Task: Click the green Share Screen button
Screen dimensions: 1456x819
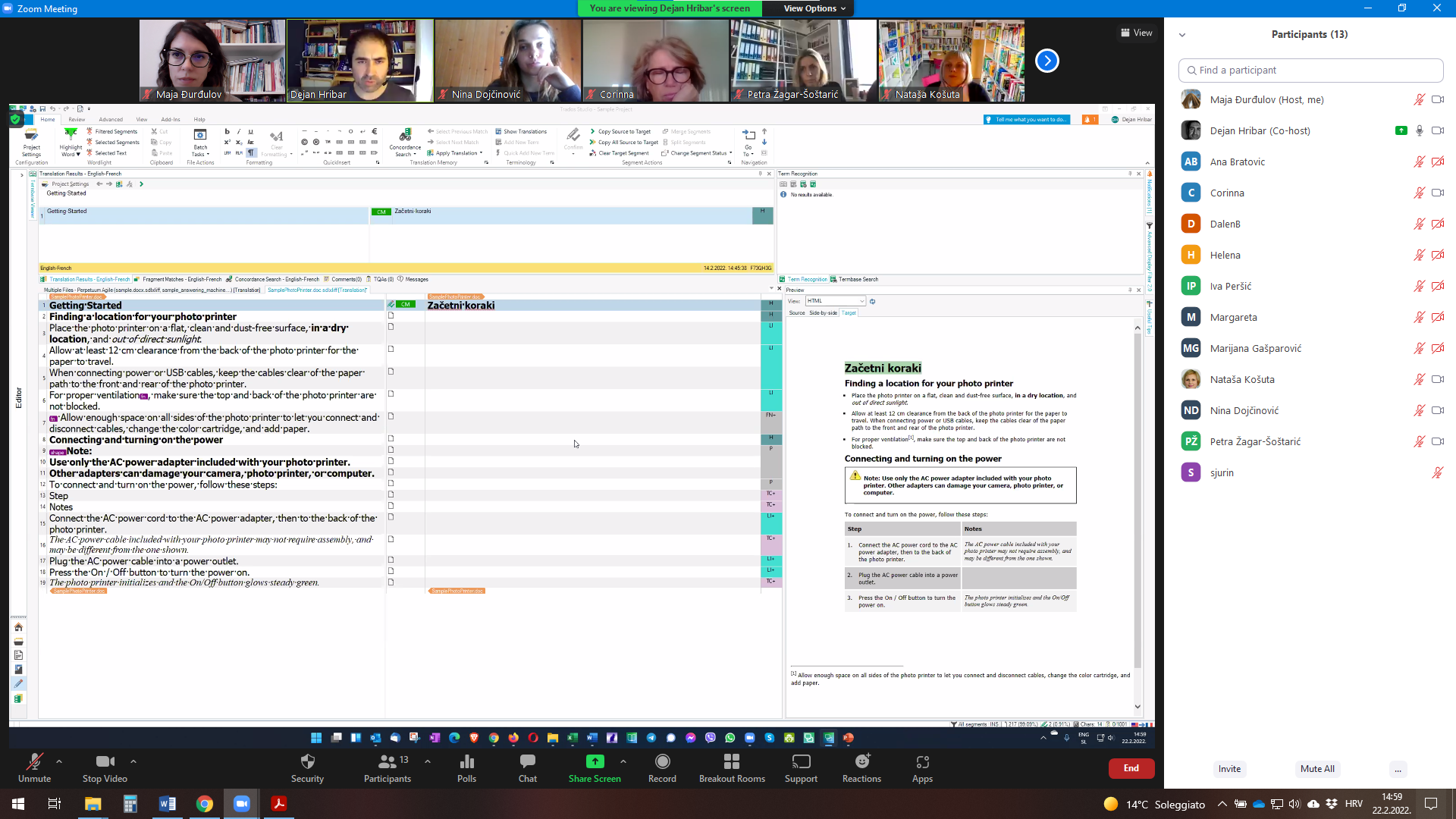Action: pyautogui.click(x=595, y=761)
